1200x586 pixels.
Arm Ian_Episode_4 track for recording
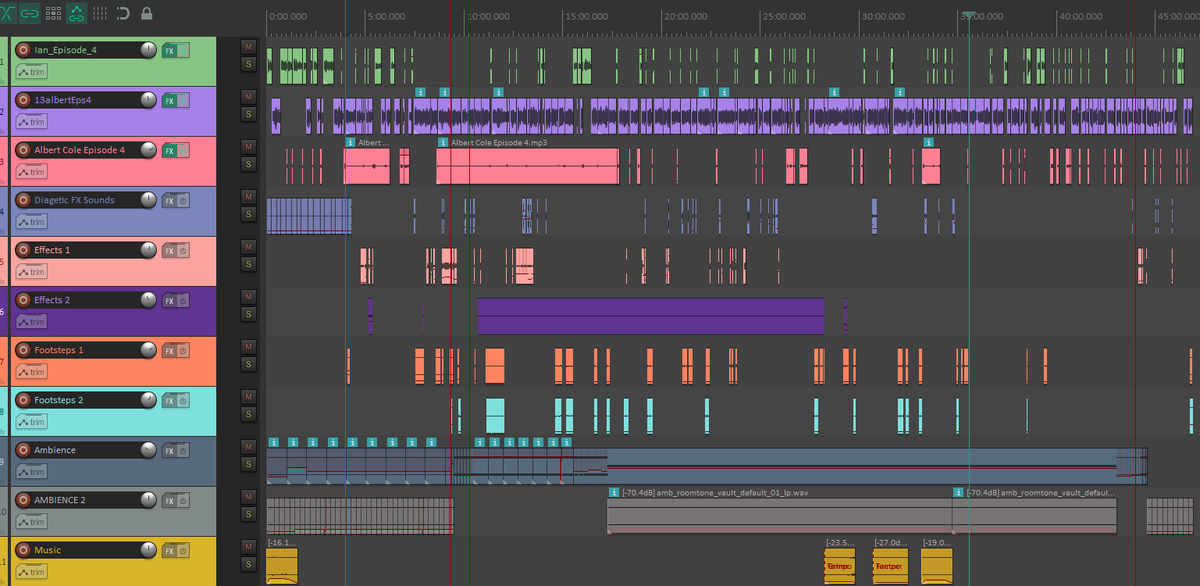[23, 50]
